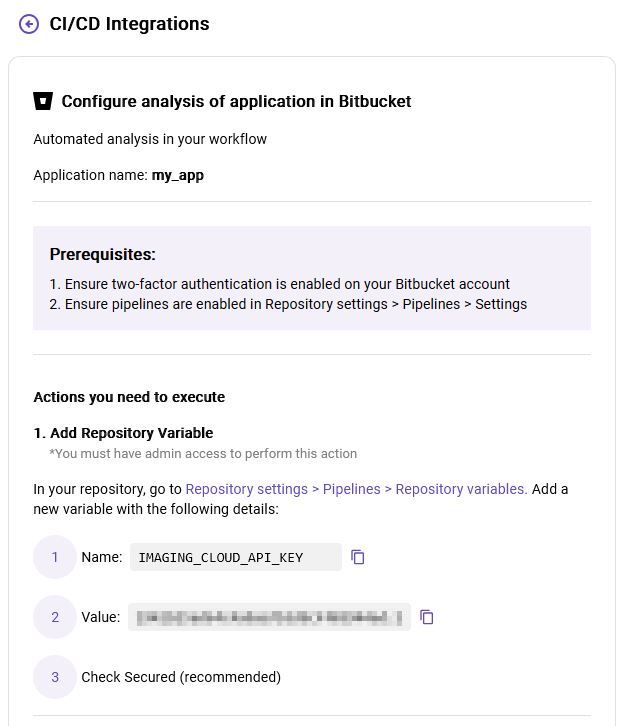Image resolution: width=631 pixels, height=726 pixels.
Task: Click the Check Secured (recommended) text
Action: pyautogui.click(x=181, y=677)
